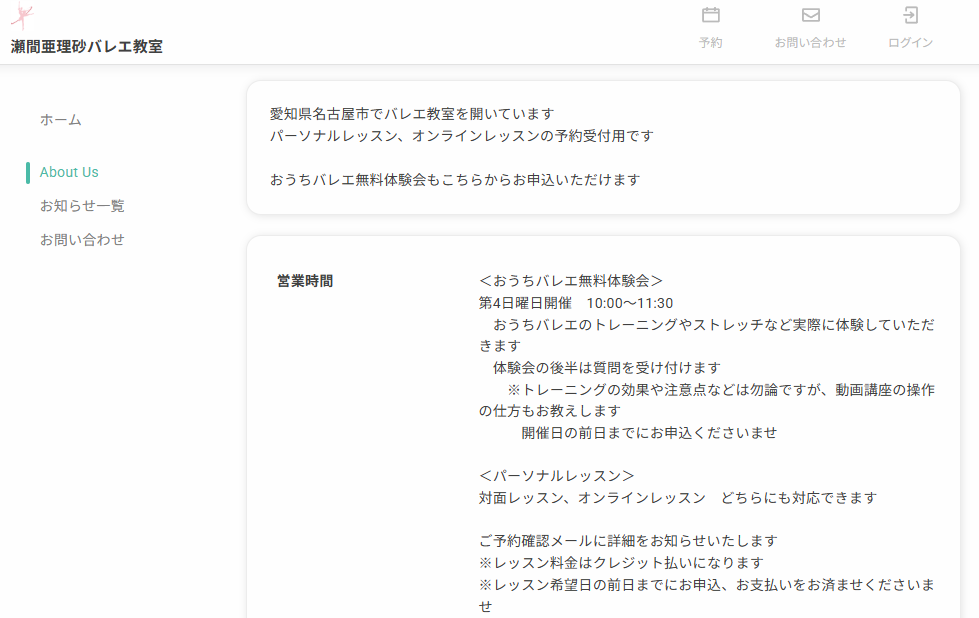Viewport: 979px width, 618px height.
Task: Click the 営業時間 heading label
Action: pyautogui.click(x=305, y=281)
